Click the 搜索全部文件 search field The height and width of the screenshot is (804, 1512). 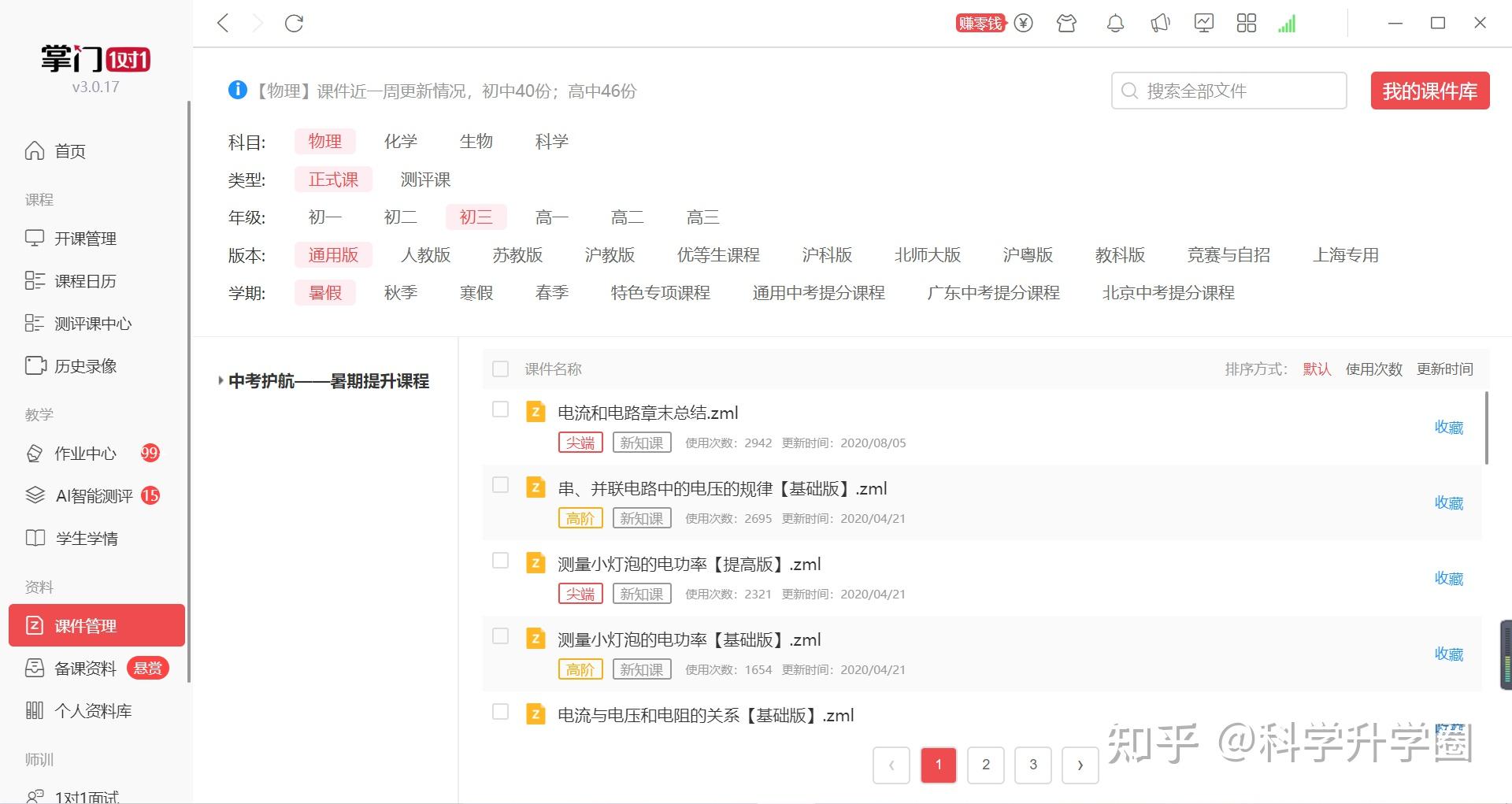coord(1229,91)
